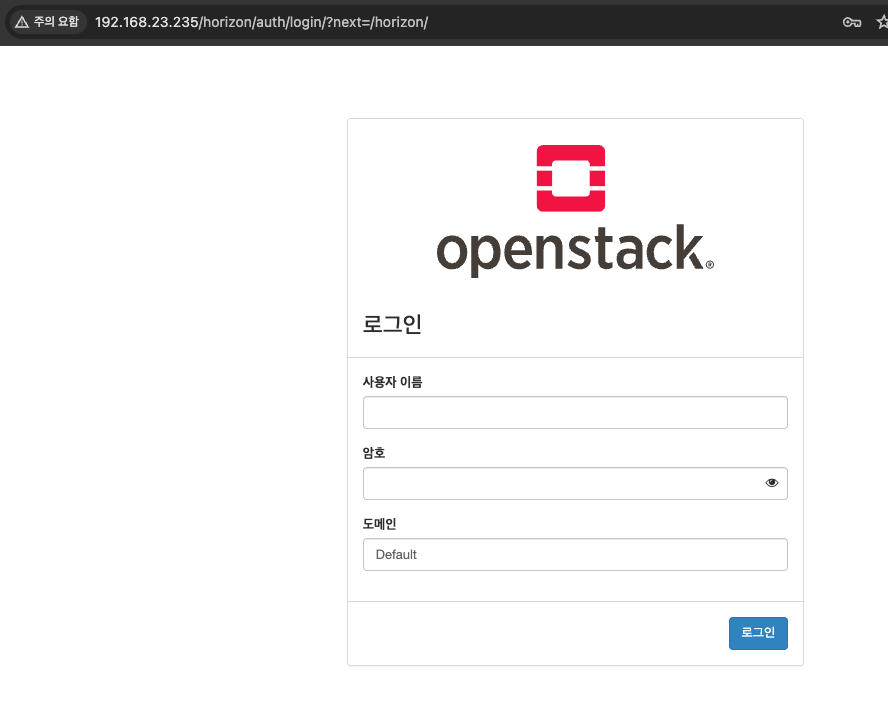888x702 pixels.
Task: Open the saved passwords key icon
Action: (x=851, y=22)
